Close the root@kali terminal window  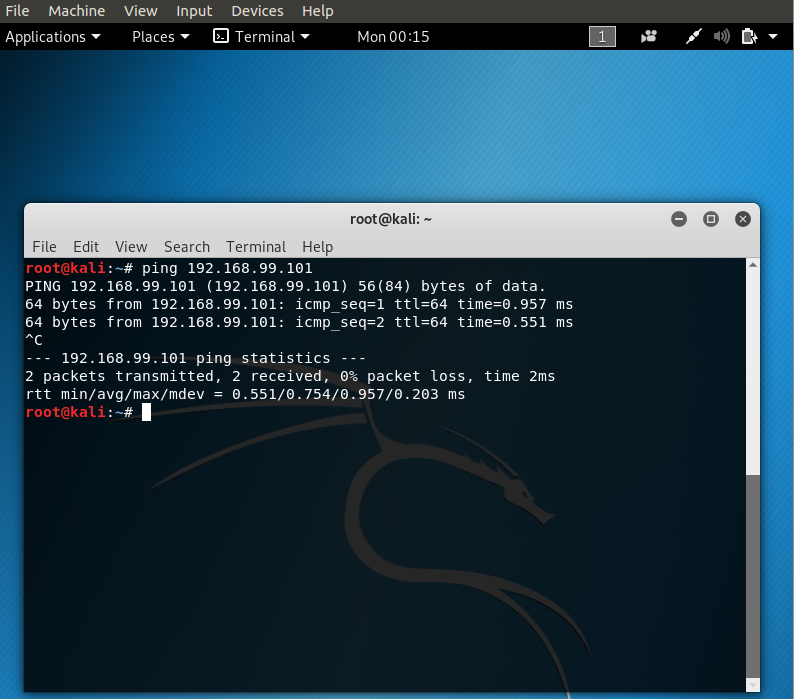[x=743, y=219]
